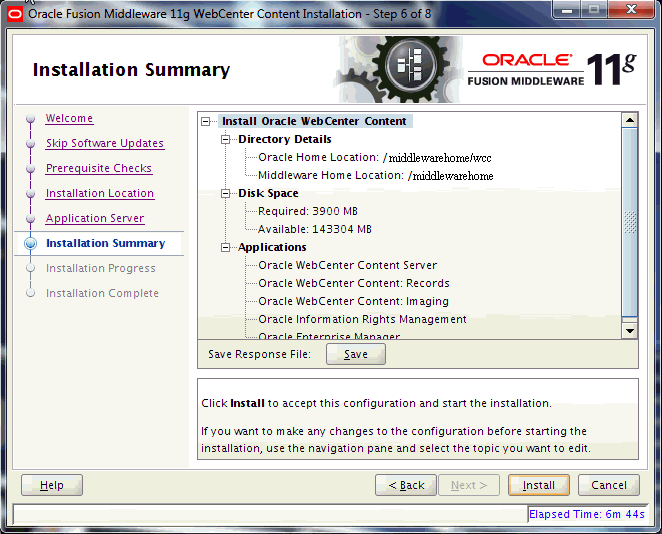The image size is (662, 534).
Task: Close the installer window
Action: click(x=632, y=10)
